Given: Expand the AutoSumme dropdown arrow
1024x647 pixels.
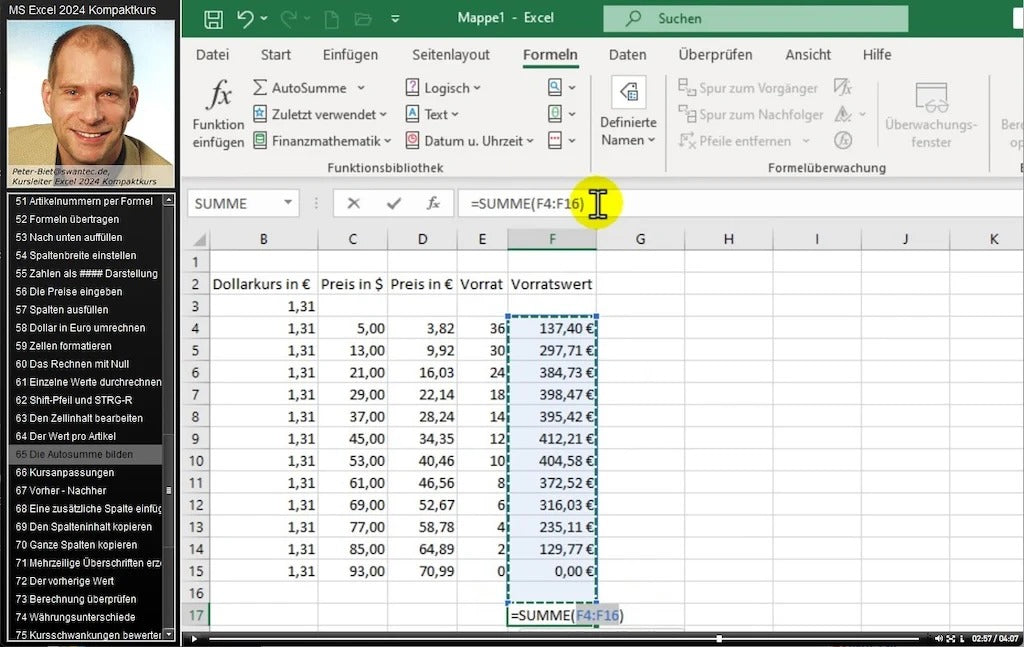Looking at the screenshot, I should pyautogui.click(x=361, y=88).
